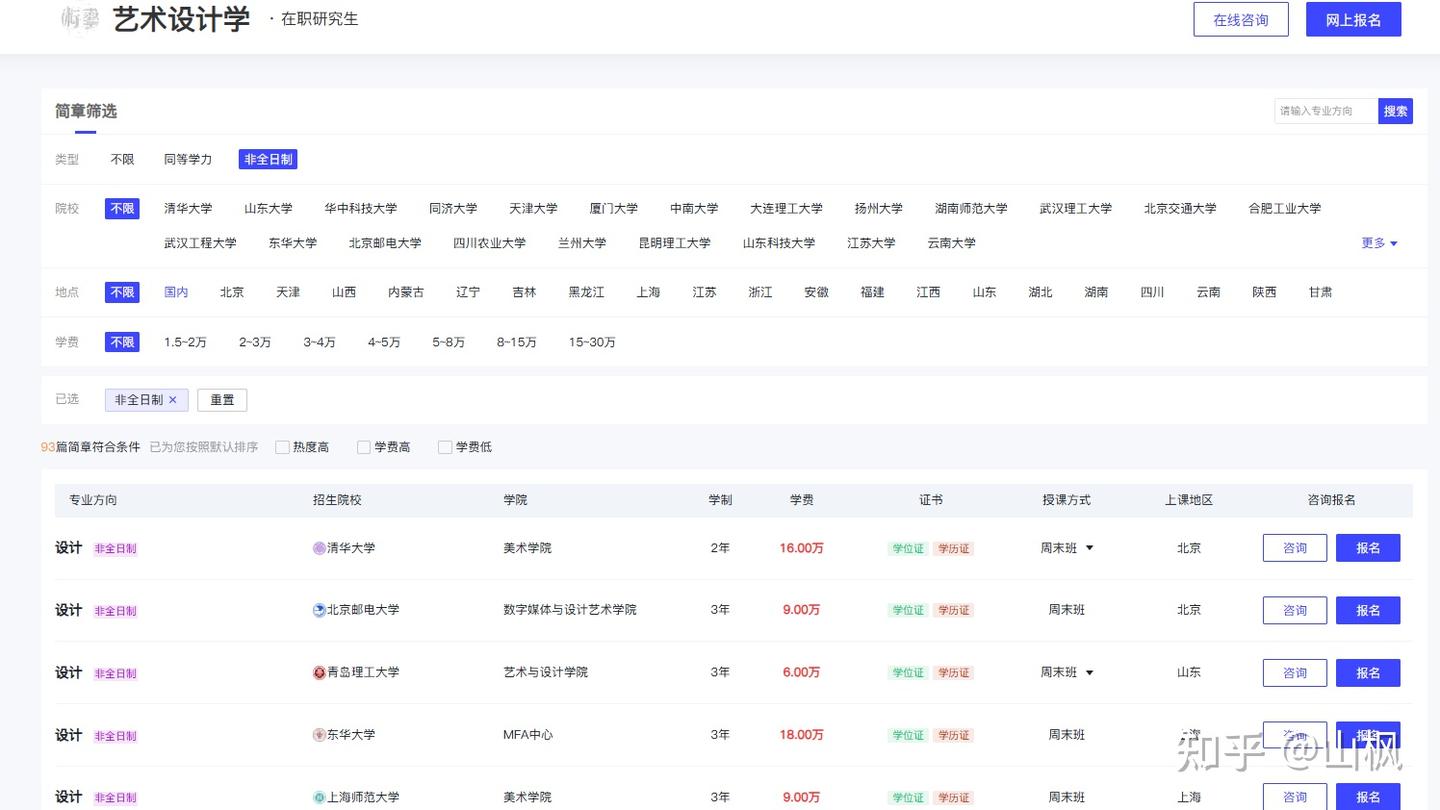
Task: Select 不限 in the 院校 filter row
Action: coord(122,209)
